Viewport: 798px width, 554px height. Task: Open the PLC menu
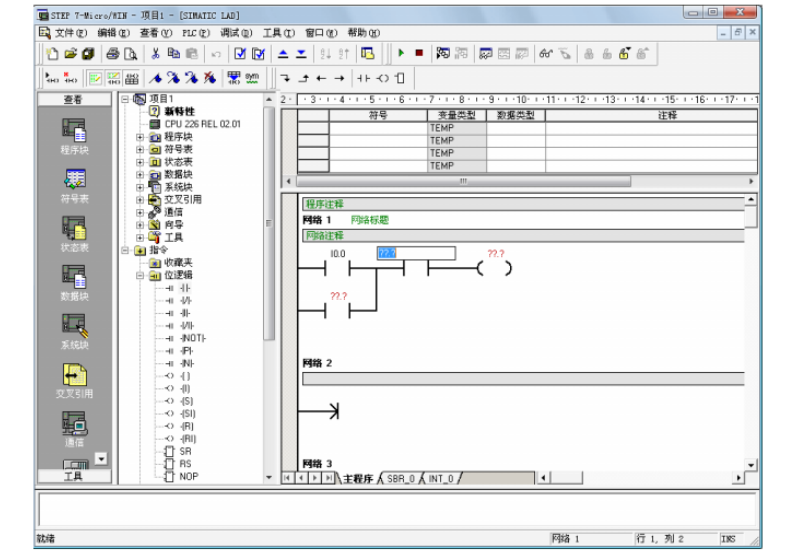(196, 33)
